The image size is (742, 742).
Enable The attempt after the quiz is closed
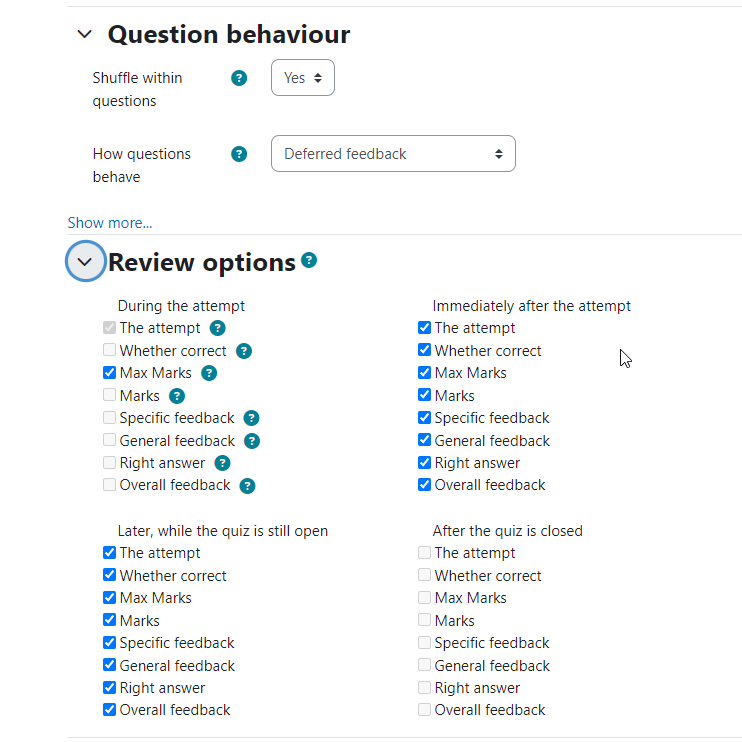[x=424, y=552]
